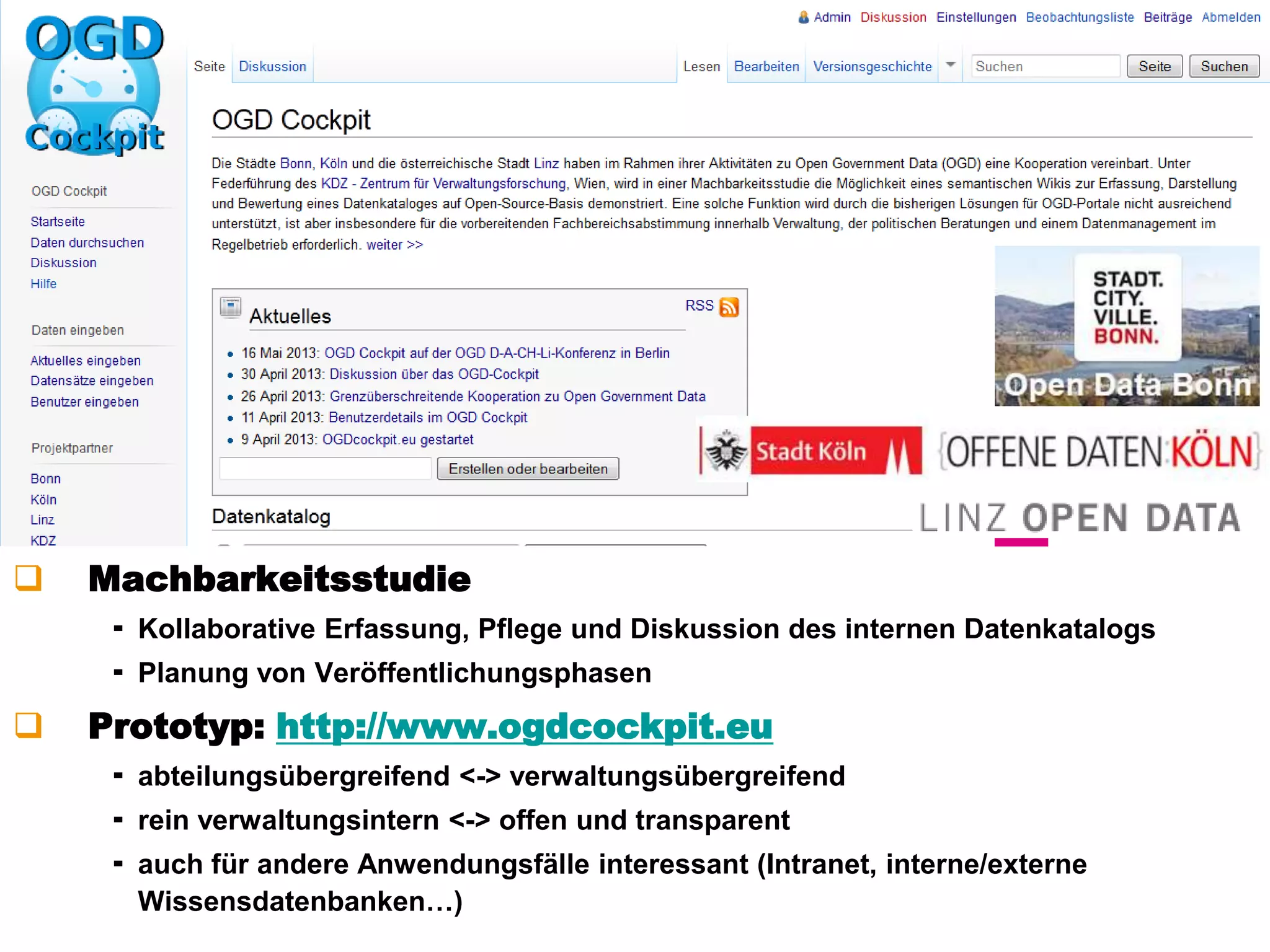The image size is (1270, 952).
Task: Select the Bearbeiten tab
Action: click(766, 66)
